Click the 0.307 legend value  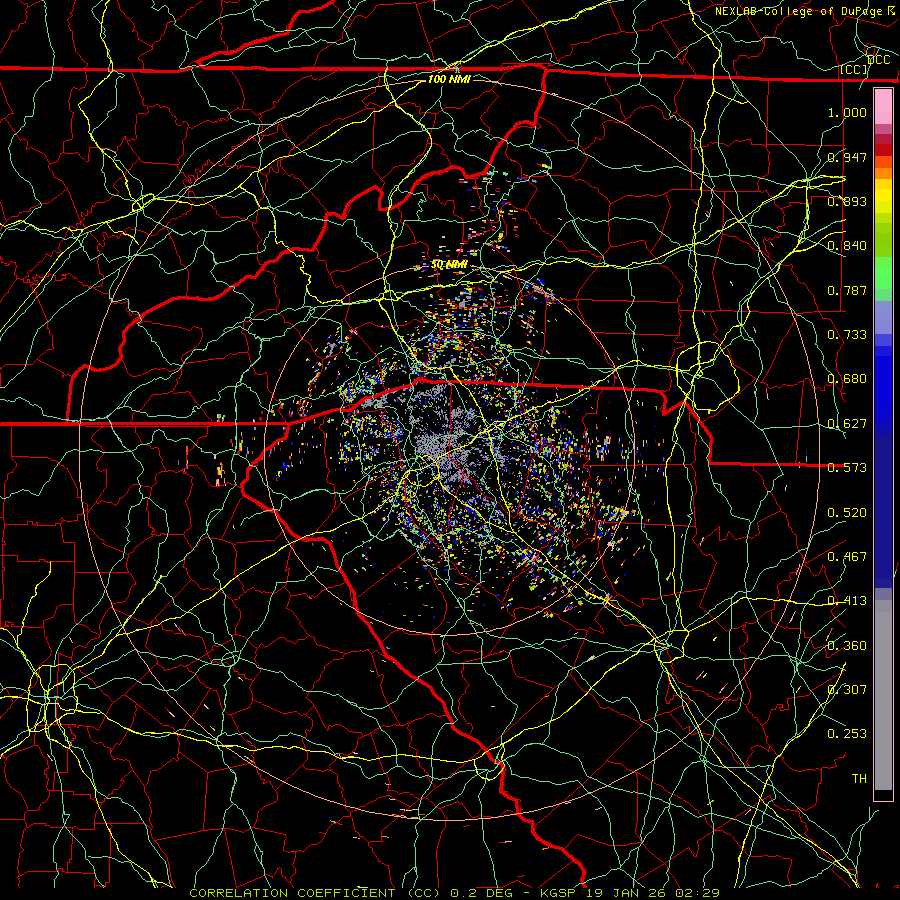847,690
